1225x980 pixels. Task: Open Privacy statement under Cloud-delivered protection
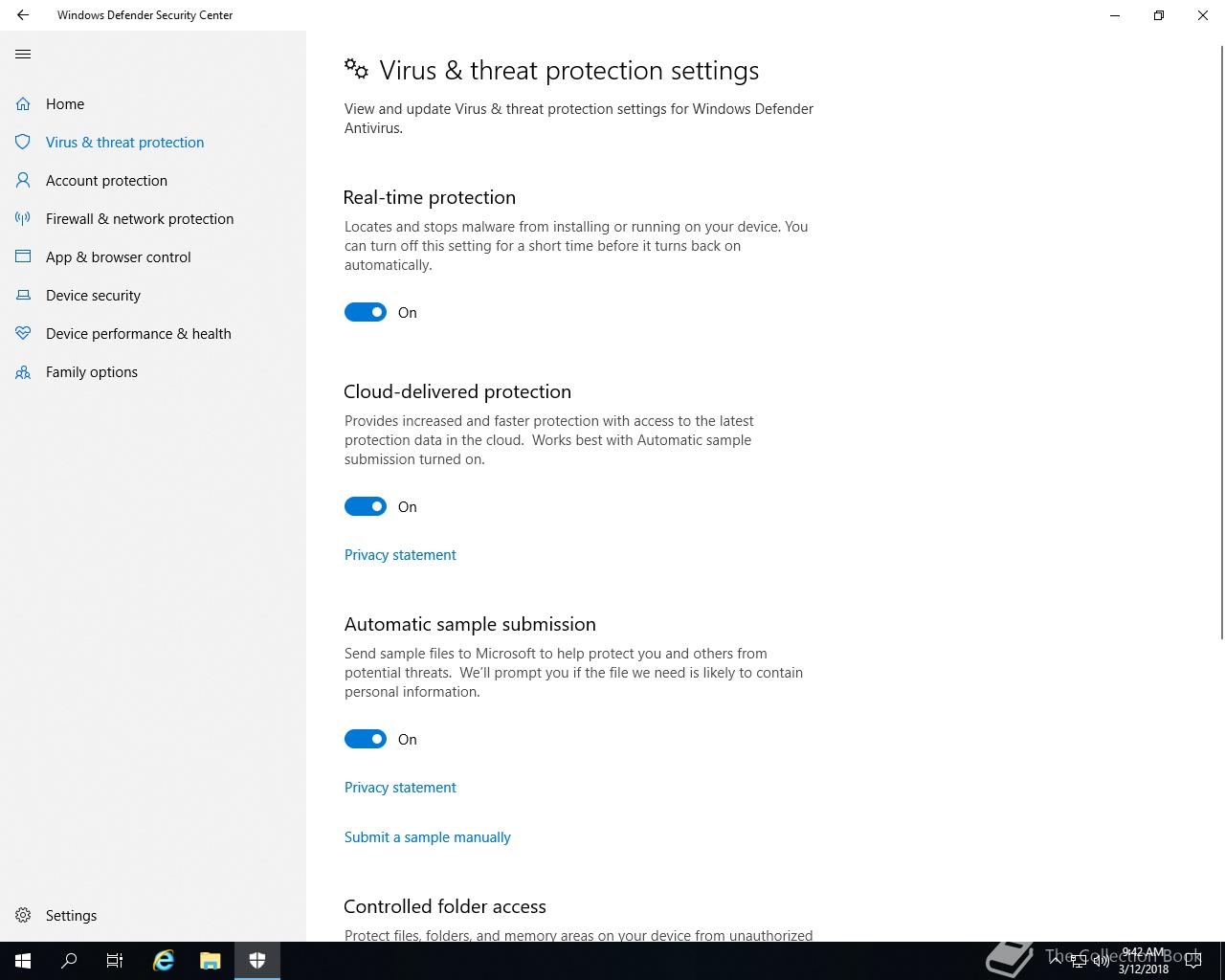[x=400, y=555]
